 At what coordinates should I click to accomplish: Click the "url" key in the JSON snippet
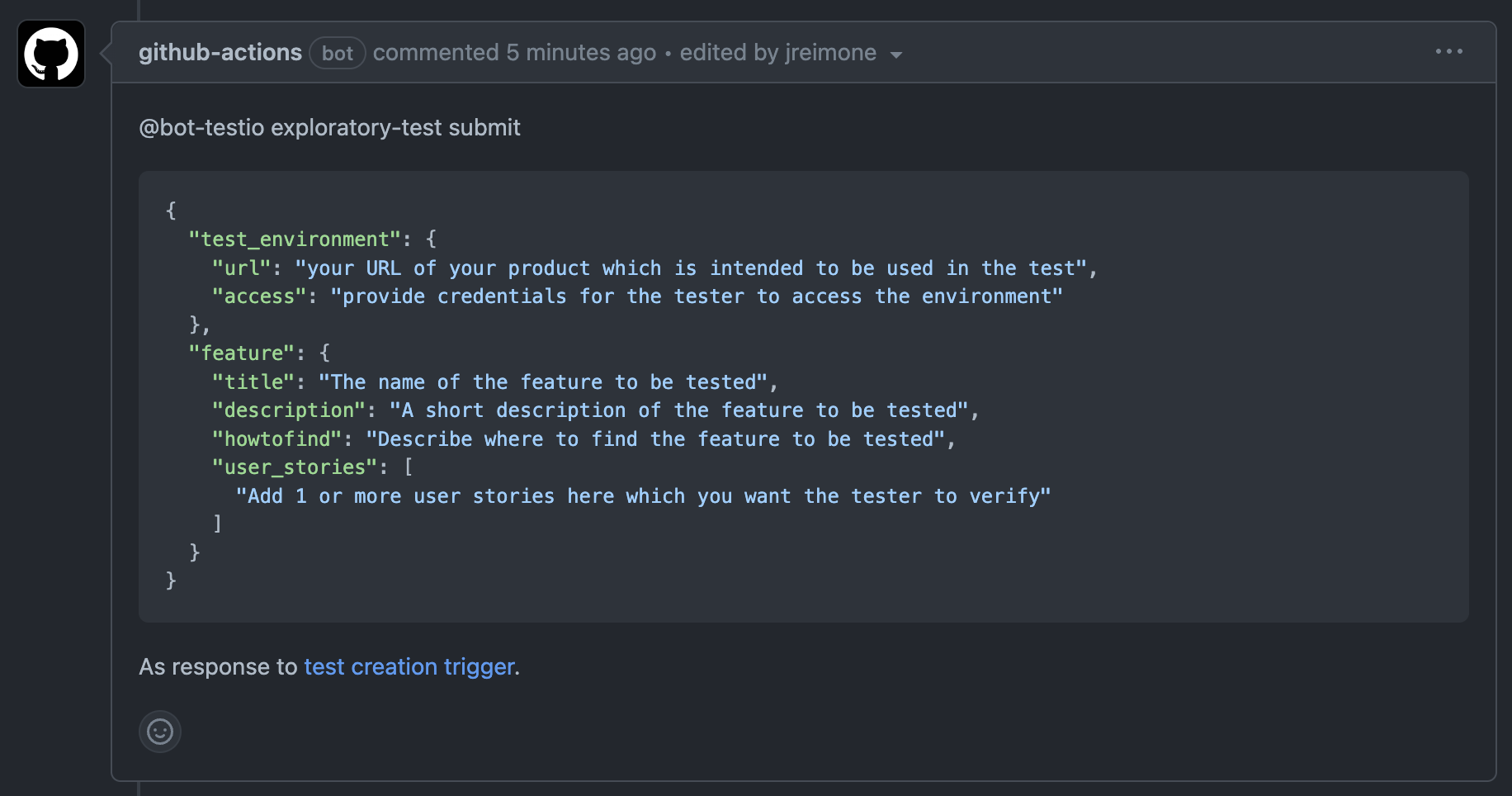[x=242, y=268]
